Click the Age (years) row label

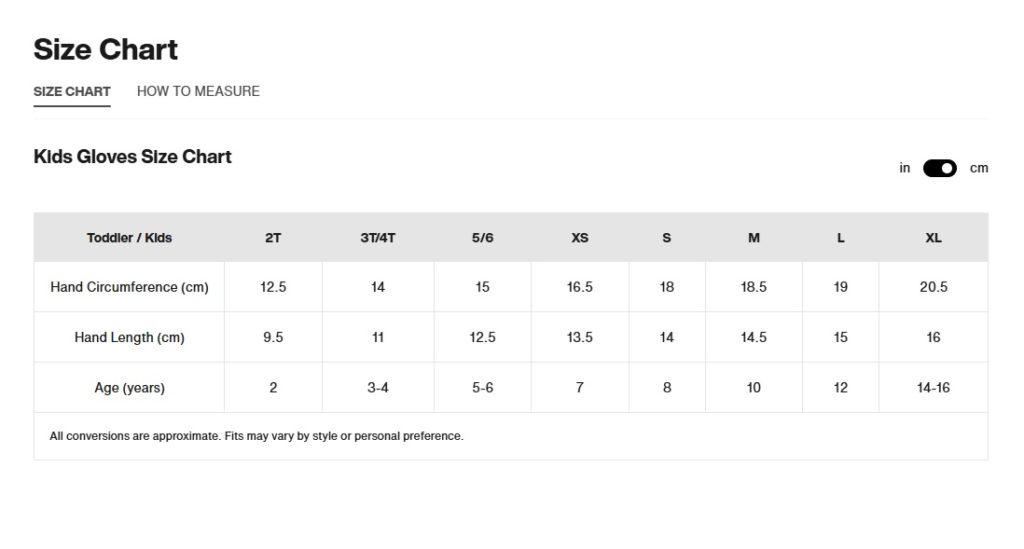point(129,388)
